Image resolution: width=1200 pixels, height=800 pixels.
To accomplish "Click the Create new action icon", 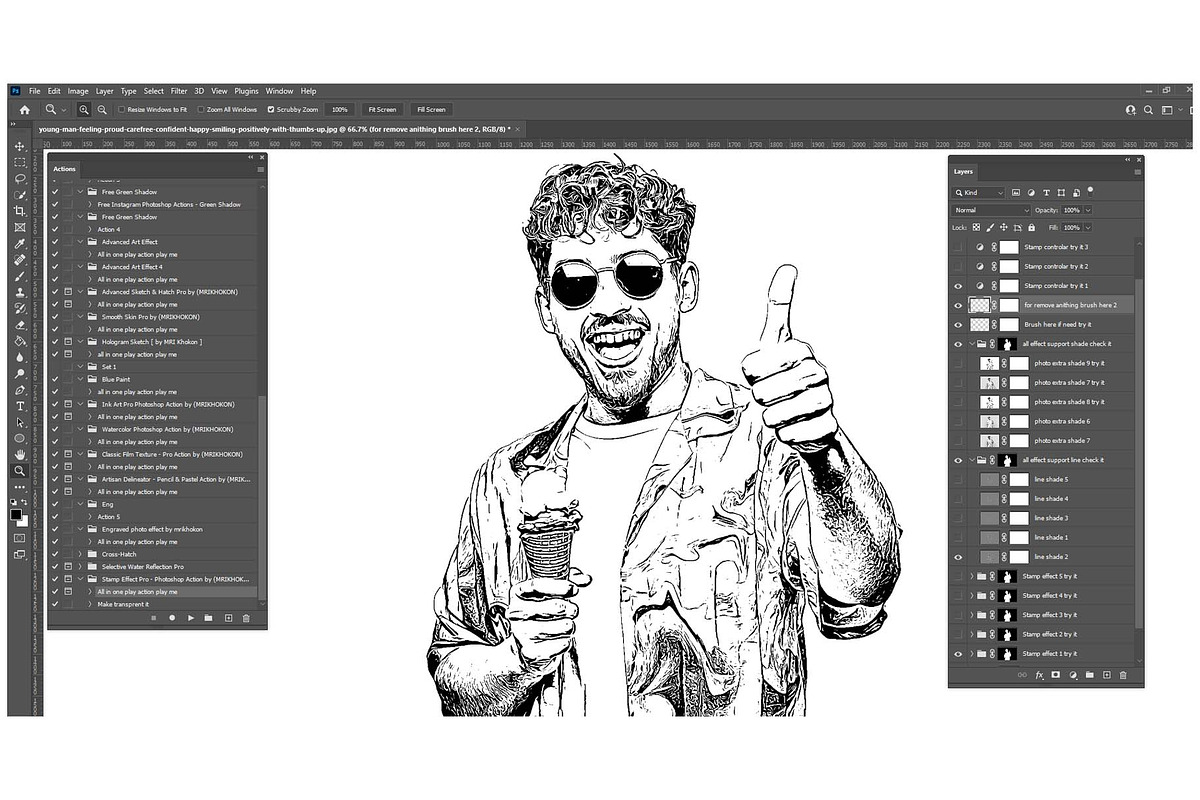I will tap(228, 618).
